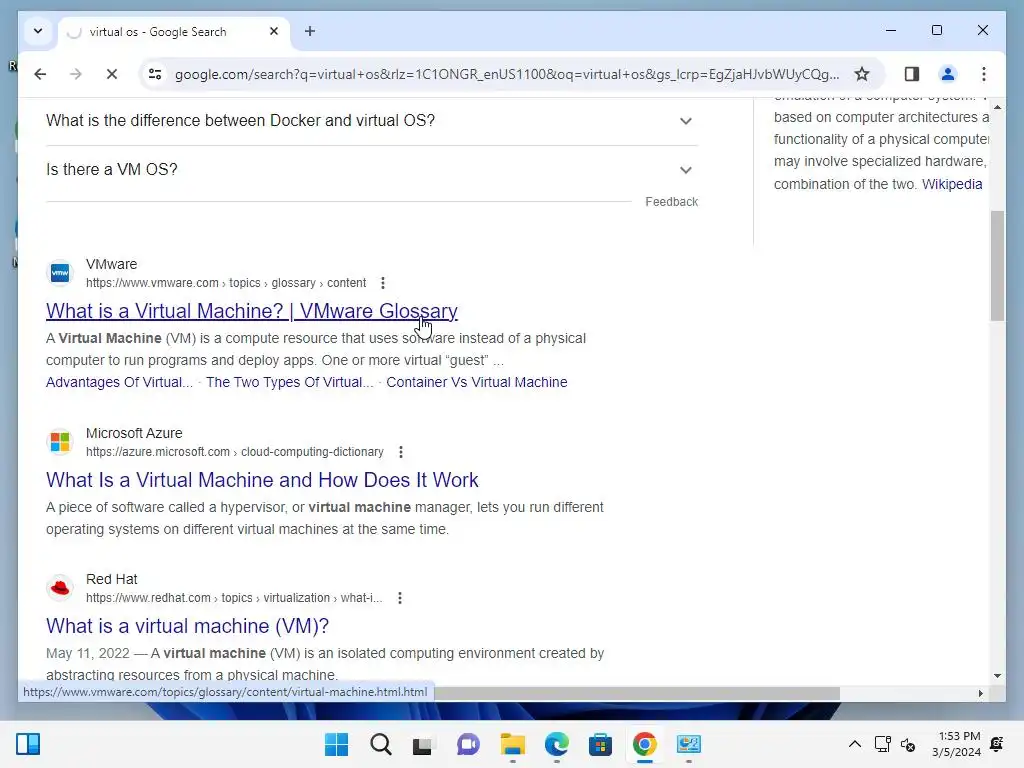Click the address bar URL

[507, 74]
